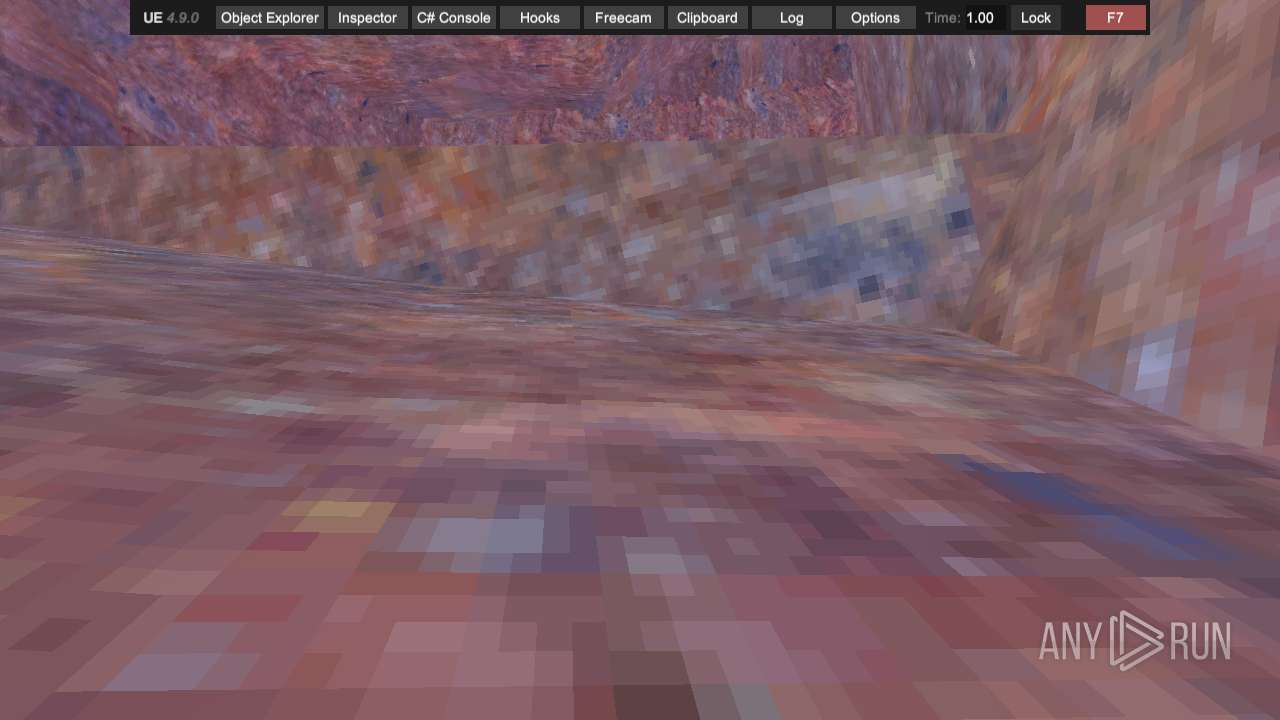Open the Object Explorer panel

[270, 18]
